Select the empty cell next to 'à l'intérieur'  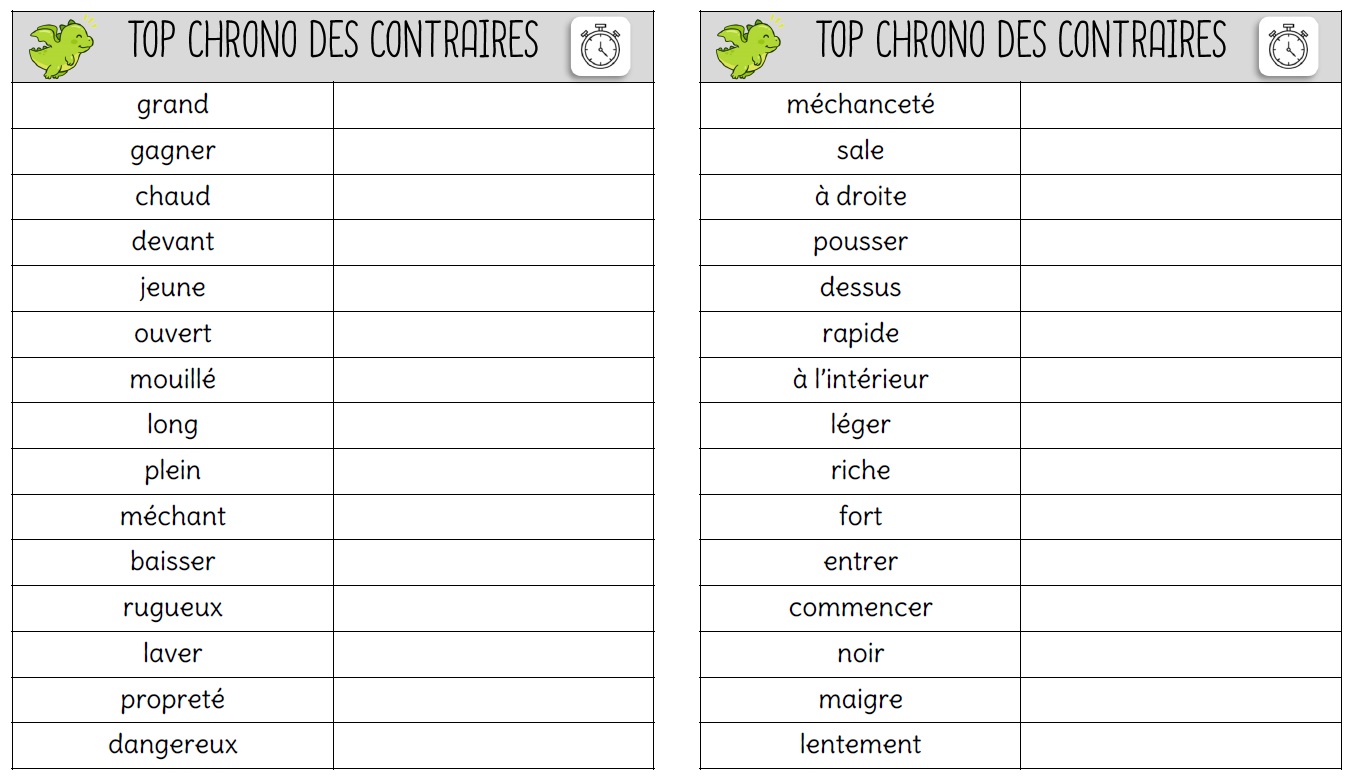pos(1181,380)
